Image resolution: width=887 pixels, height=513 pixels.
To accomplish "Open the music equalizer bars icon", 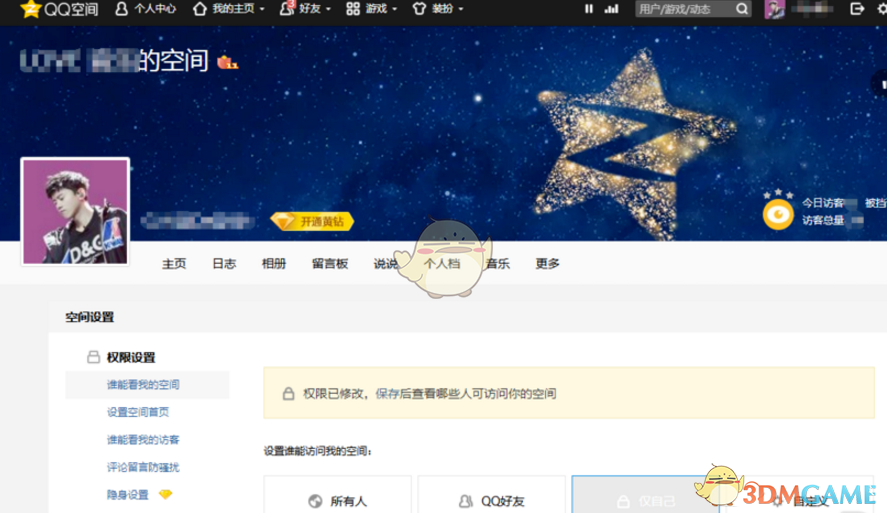I will point(613,9).
